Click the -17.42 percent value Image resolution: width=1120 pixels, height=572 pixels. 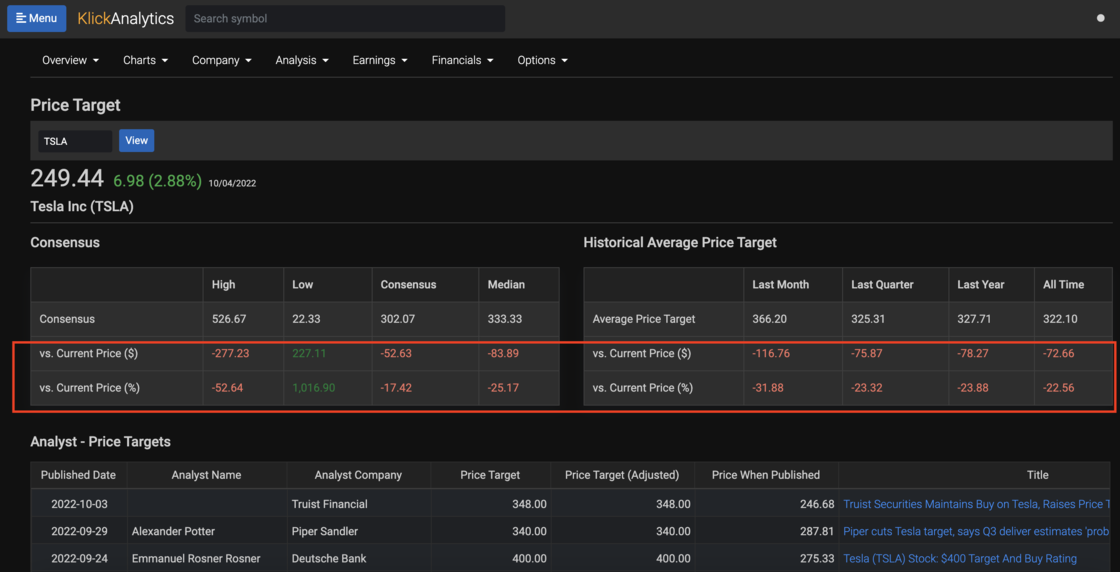(396, 388)
